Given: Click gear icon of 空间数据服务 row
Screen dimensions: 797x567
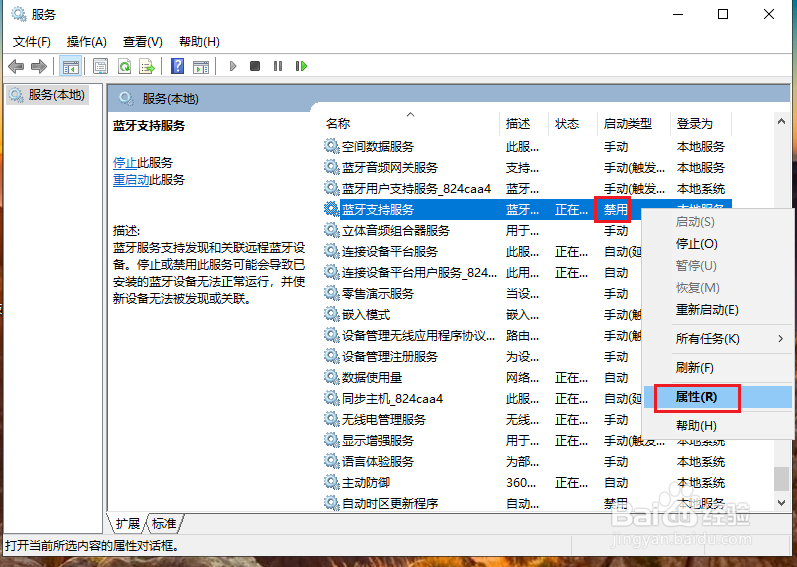Looking at the screenshot, I should (x=331, y=146).
